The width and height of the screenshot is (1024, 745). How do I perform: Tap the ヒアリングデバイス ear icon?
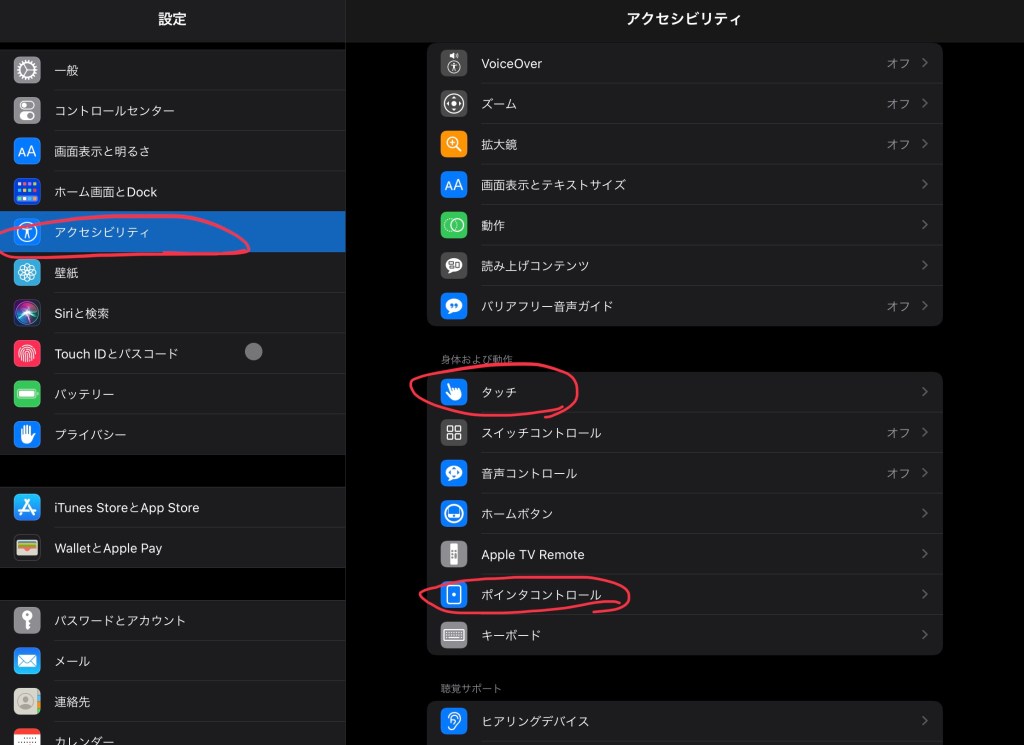(454, 721)
